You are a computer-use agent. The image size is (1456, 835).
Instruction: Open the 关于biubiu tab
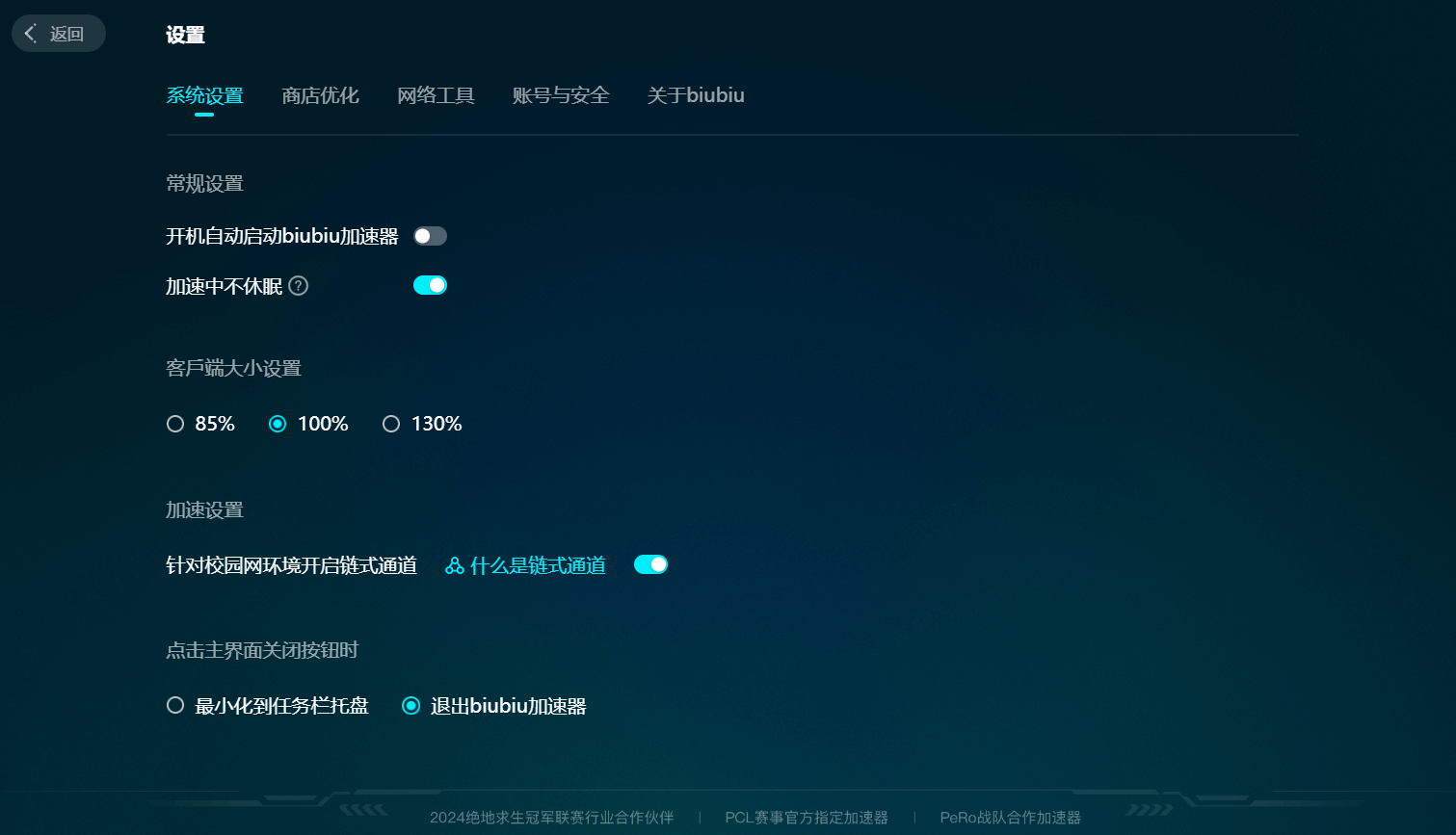click(696, 95)
